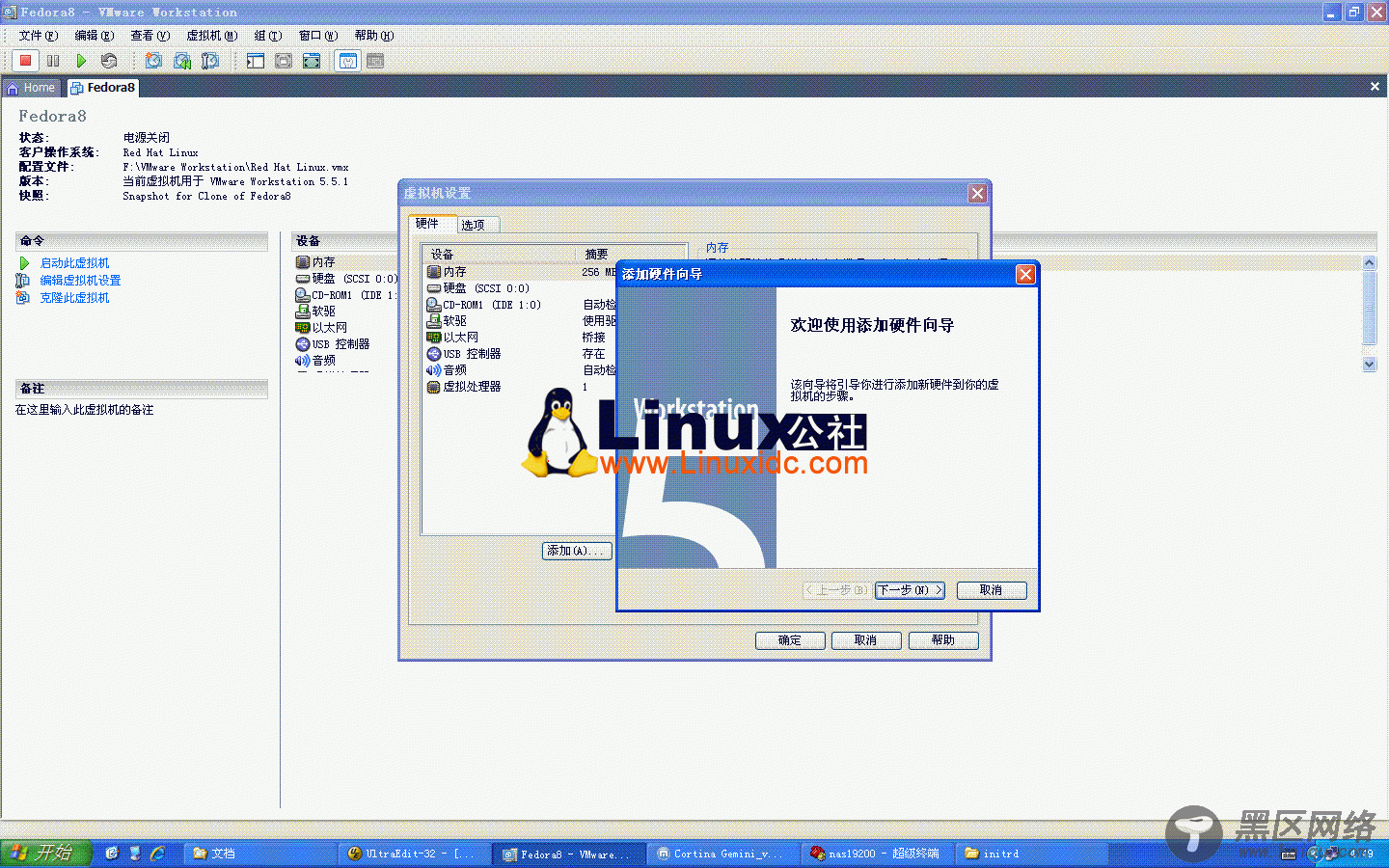Close the Fedora8 tab with the X

click(1375, 87)
